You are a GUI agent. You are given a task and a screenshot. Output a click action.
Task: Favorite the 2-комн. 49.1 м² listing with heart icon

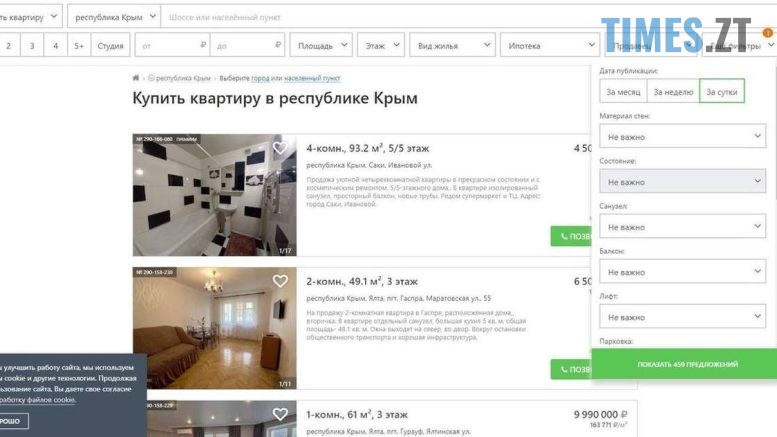tap(280, 281)
